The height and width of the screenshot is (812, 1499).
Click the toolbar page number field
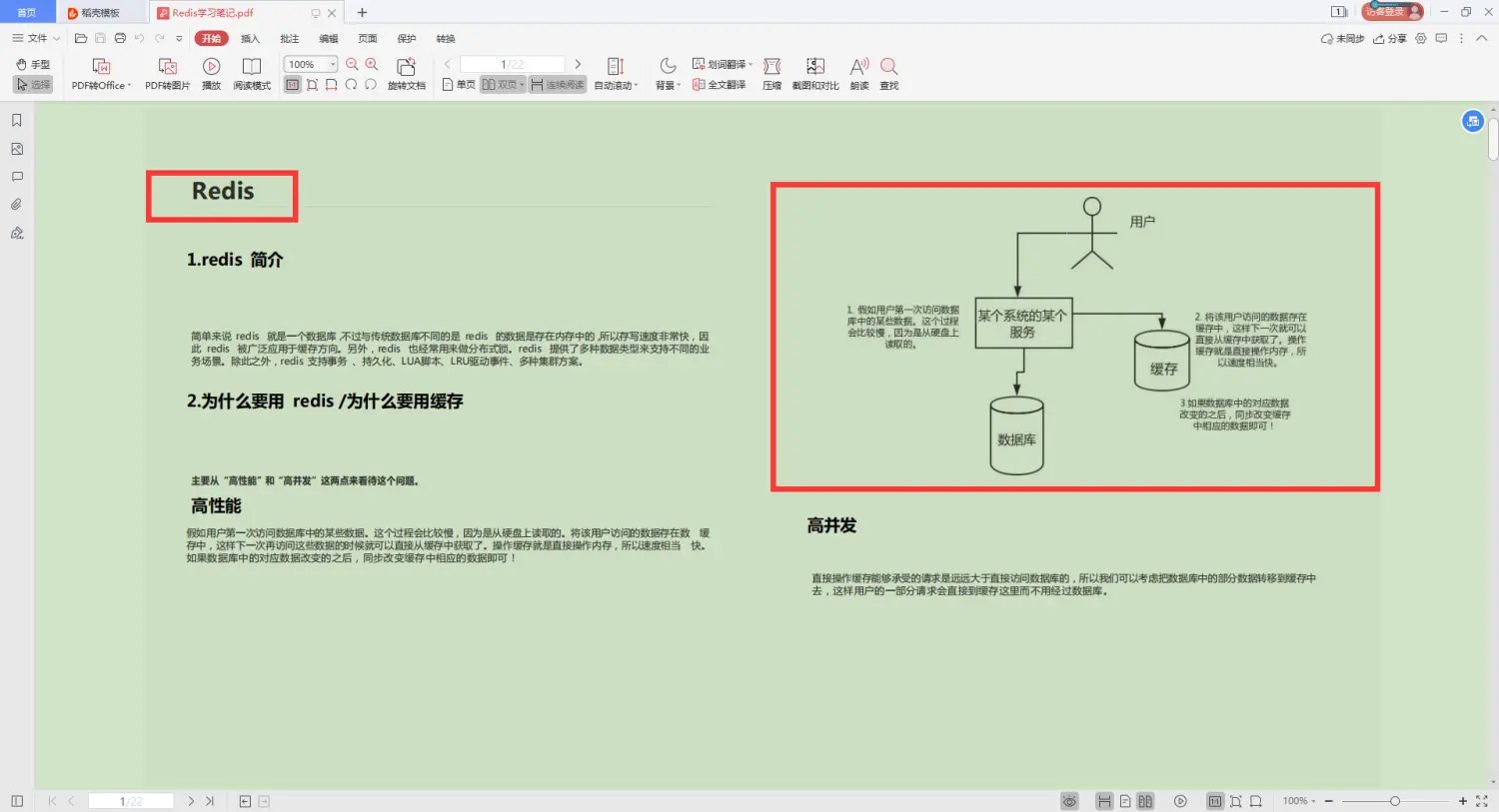(512, 64)
